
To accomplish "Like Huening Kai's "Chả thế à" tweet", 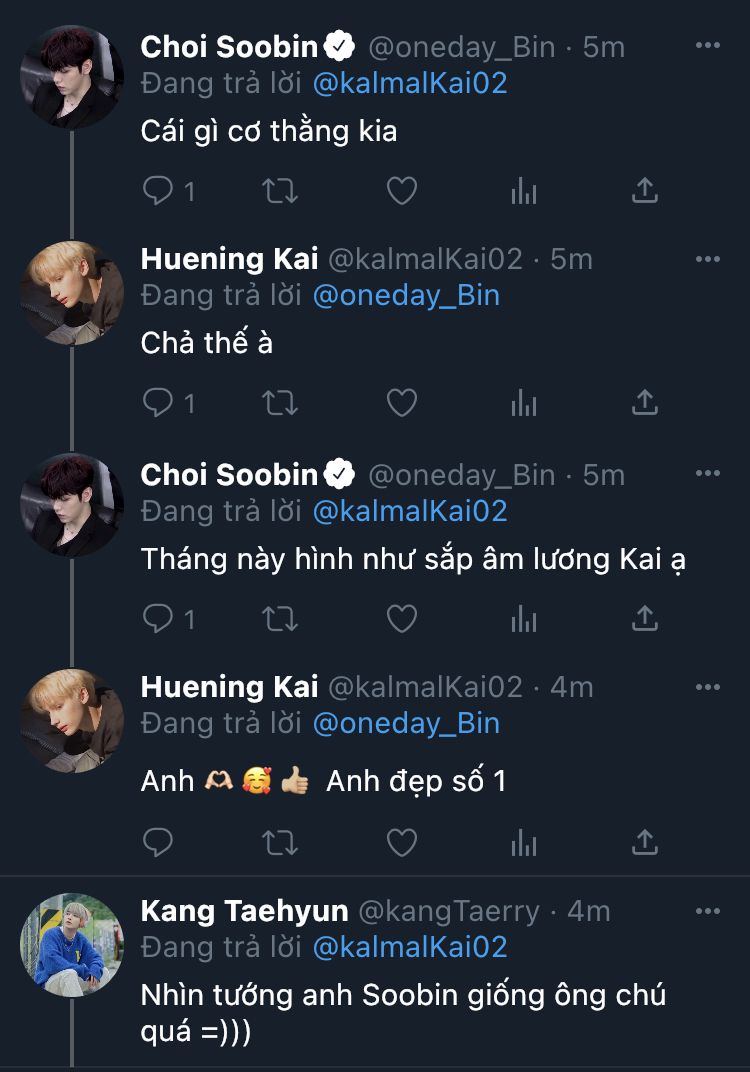I will (402, 402).
